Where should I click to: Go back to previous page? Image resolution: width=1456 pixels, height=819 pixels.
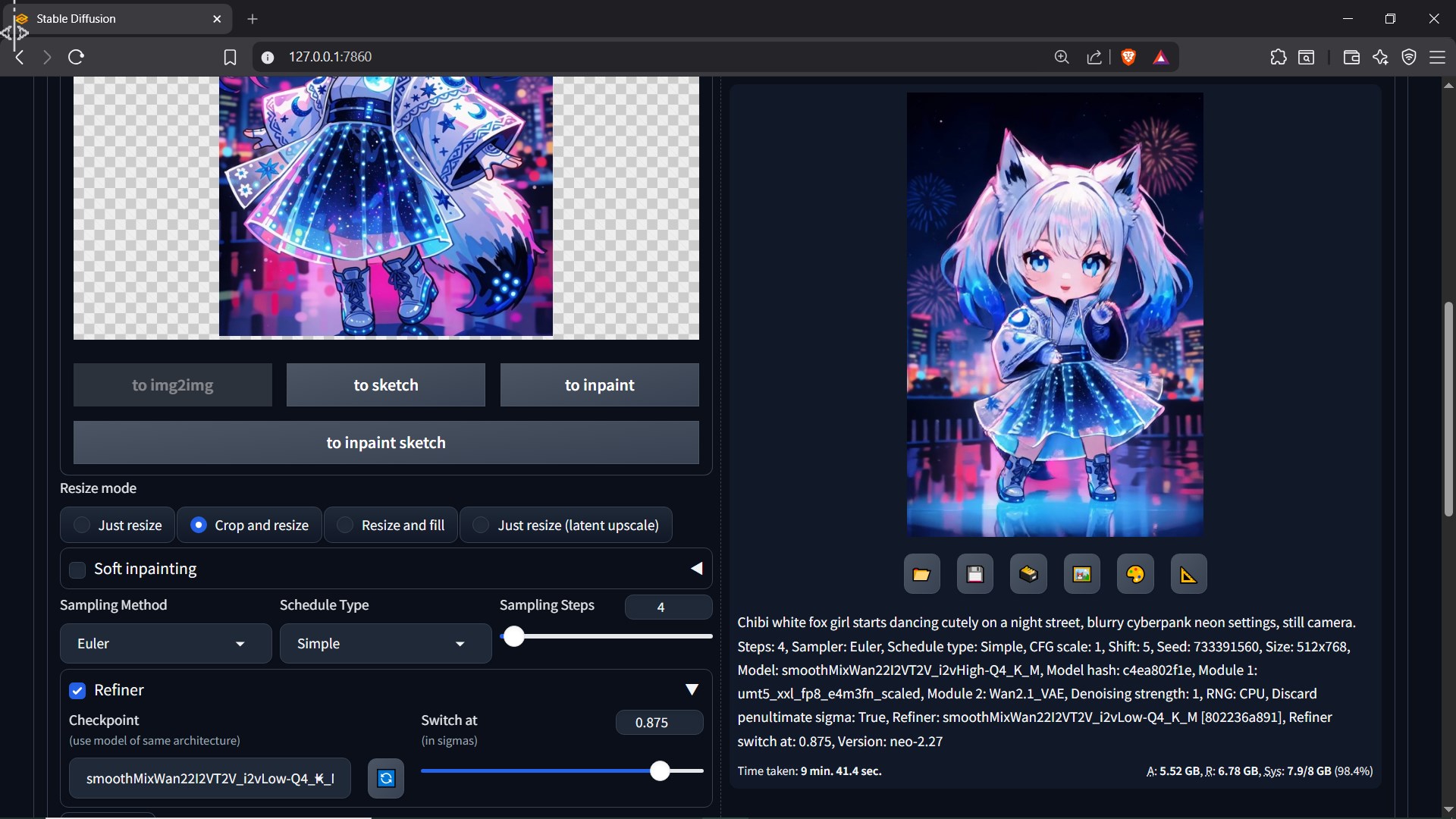[x=20, y=57]
